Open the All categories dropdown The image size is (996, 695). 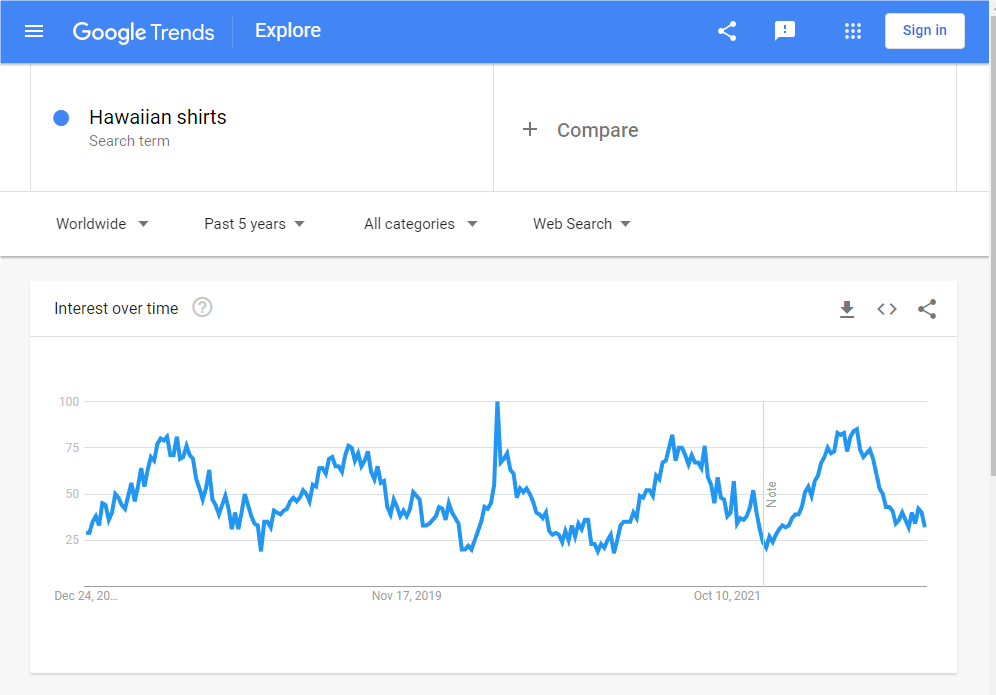coord(421,224)
